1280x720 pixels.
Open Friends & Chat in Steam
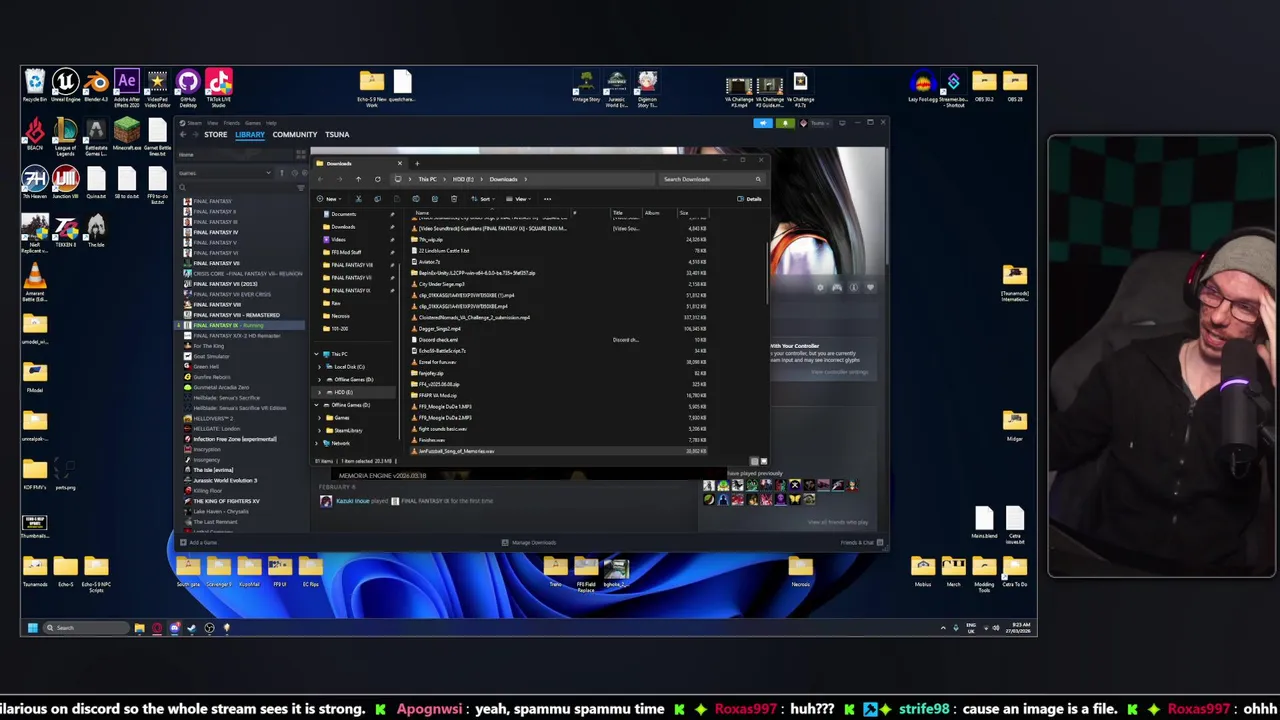point(862,542)
